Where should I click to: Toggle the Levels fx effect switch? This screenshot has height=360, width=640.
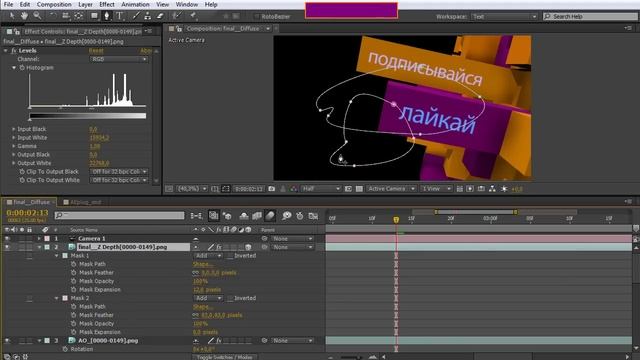14,51
